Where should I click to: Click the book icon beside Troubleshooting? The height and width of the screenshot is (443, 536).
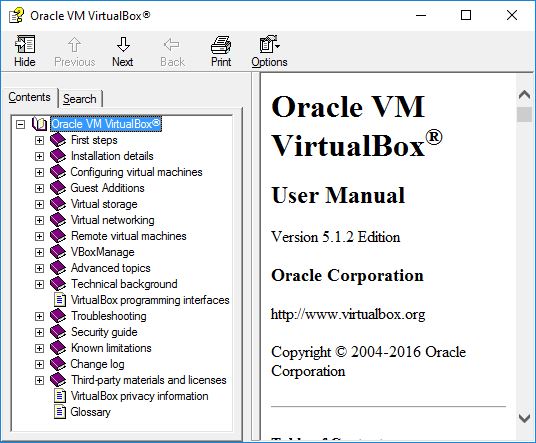pyautogui.click(x=58, y=316)
